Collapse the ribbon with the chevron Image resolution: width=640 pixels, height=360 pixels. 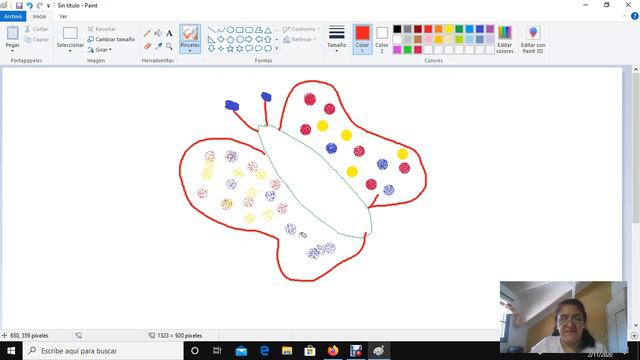coord(624,16)
